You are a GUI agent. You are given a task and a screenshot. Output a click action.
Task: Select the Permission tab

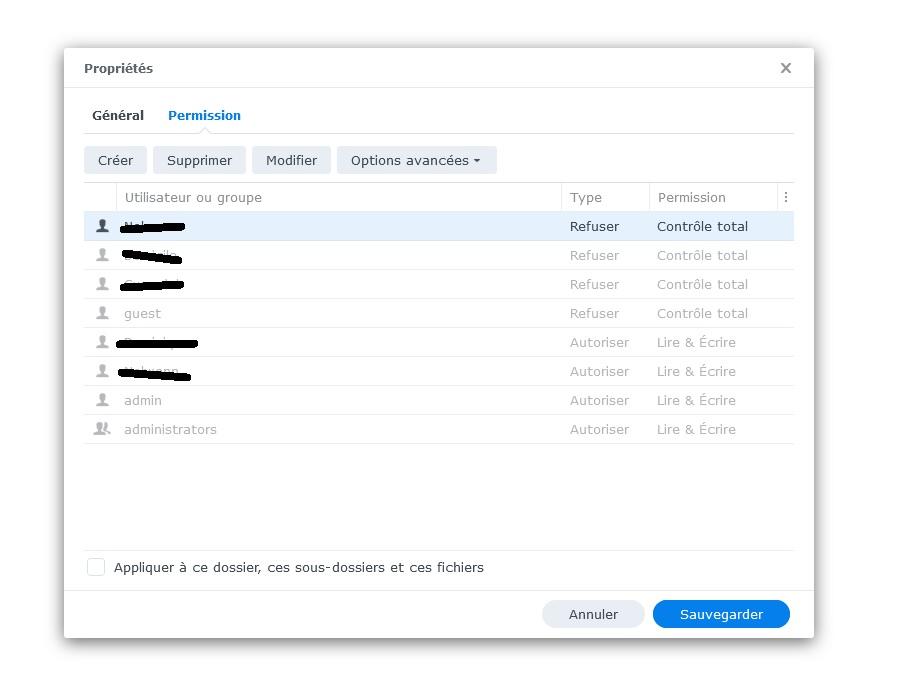204,115
